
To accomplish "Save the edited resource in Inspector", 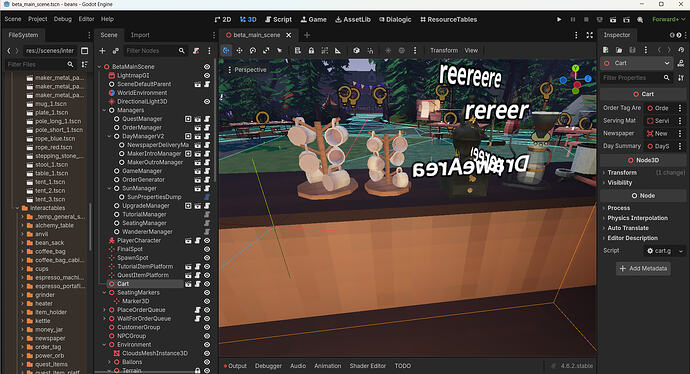I will click(x=632, y=50).
